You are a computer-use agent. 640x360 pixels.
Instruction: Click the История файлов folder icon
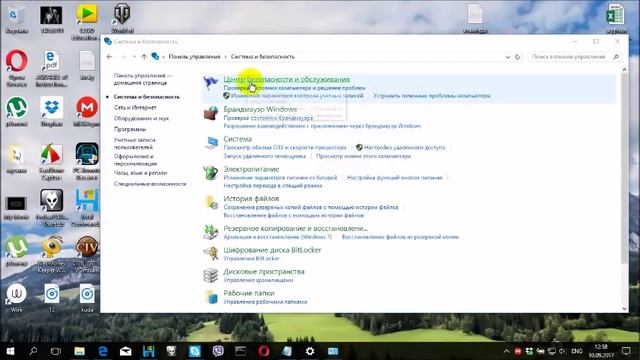tap(211, 202)
